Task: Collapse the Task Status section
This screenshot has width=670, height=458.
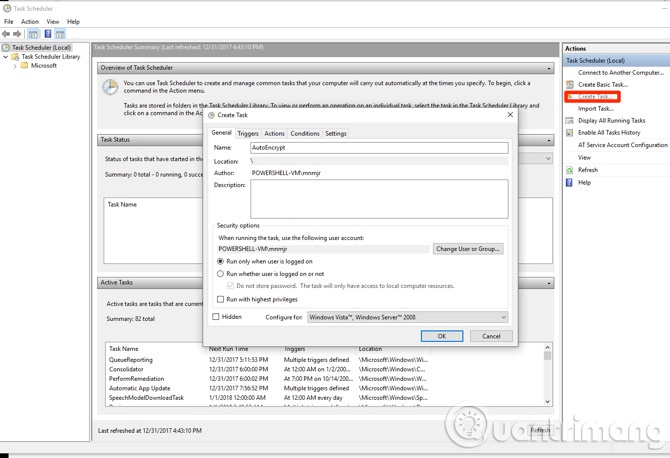Action: tap(549, 140)
